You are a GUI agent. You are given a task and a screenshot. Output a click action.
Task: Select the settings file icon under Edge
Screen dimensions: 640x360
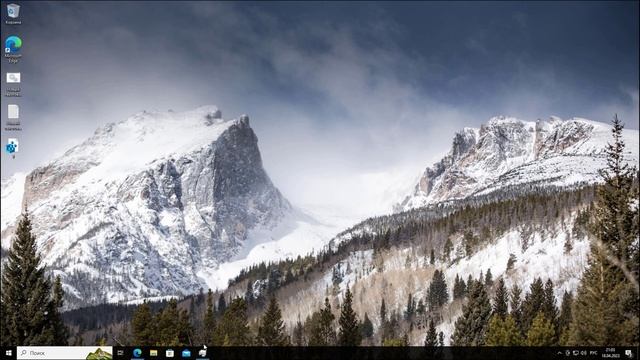click(x=13, y=84)
